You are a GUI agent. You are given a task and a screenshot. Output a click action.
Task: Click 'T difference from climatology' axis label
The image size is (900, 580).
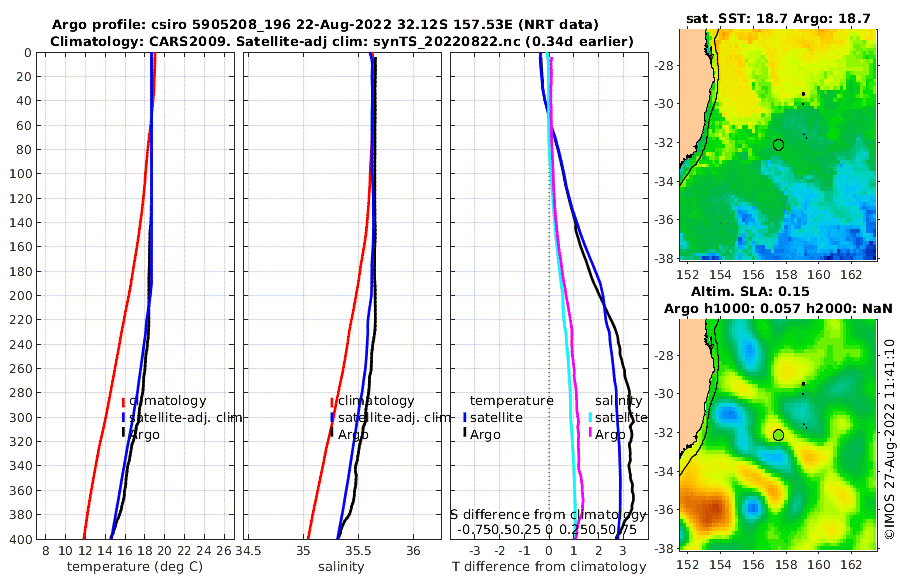click(549, 567)
